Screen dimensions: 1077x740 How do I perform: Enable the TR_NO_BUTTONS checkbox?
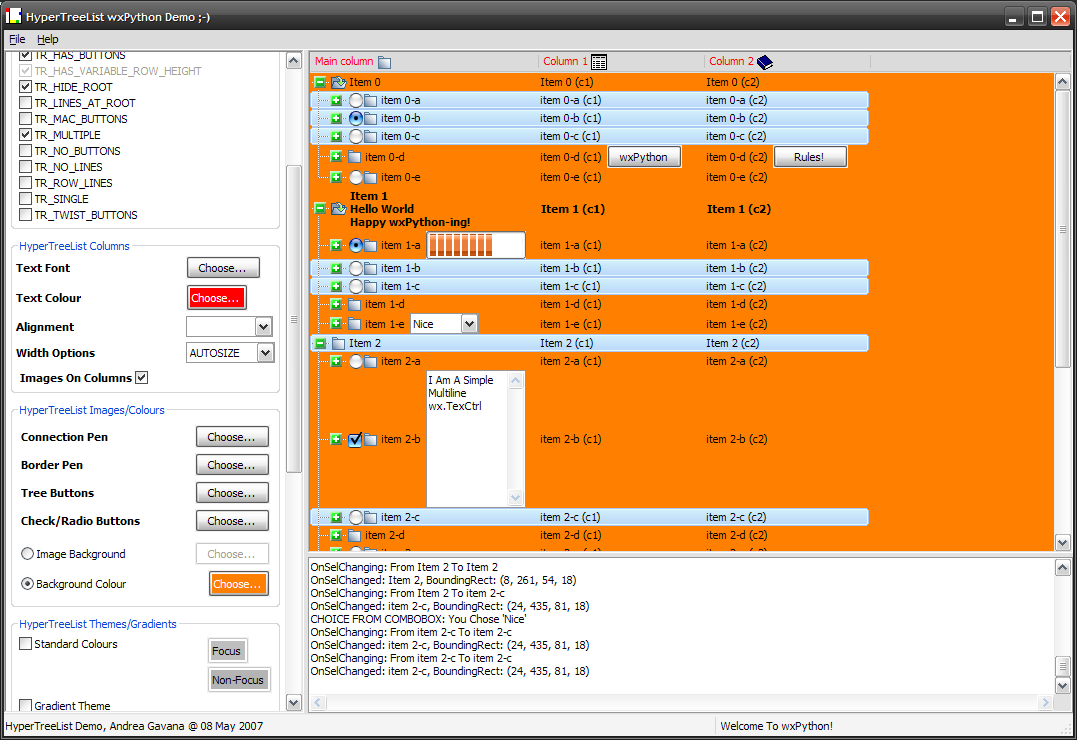pyautogui.click(x=26, y=151)
